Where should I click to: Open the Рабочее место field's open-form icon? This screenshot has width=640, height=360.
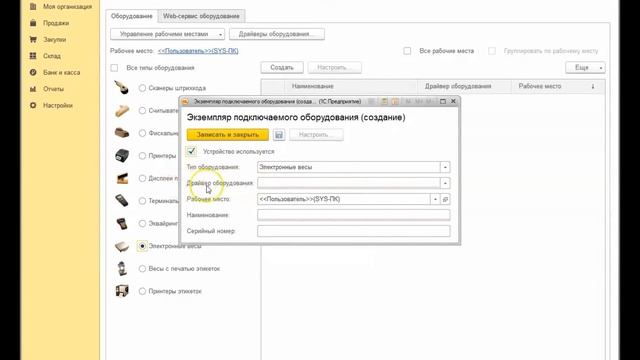[445, 199]
